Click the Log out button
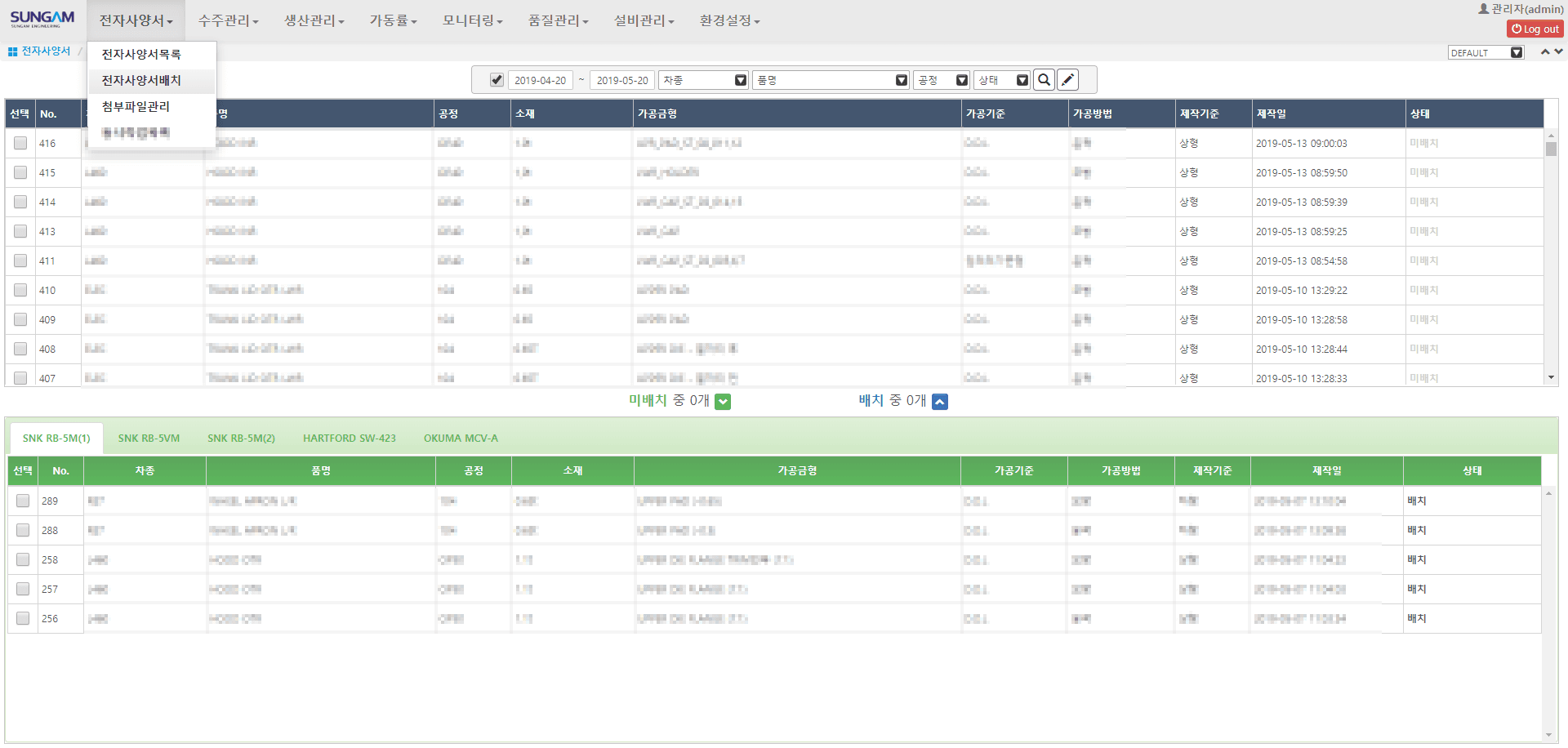1568x748 pixels. pyautogui.click(x=1535, y=28)
